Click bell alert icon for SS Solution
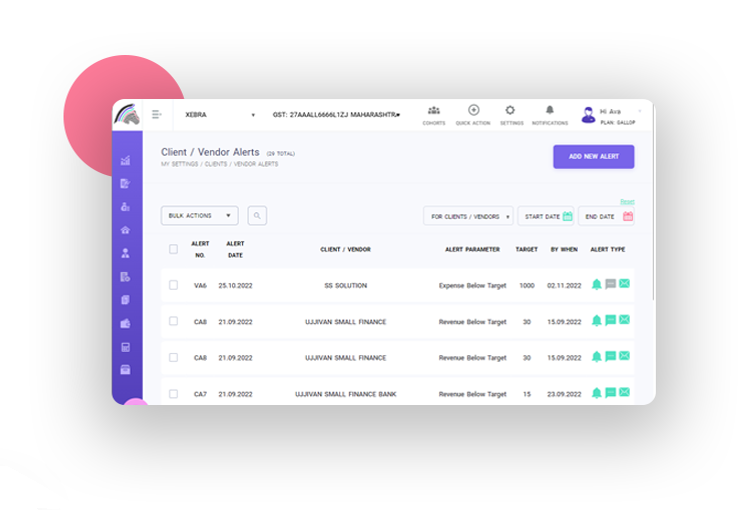Image resolution: width=741 pixels, height=510 pixels. 597,285
